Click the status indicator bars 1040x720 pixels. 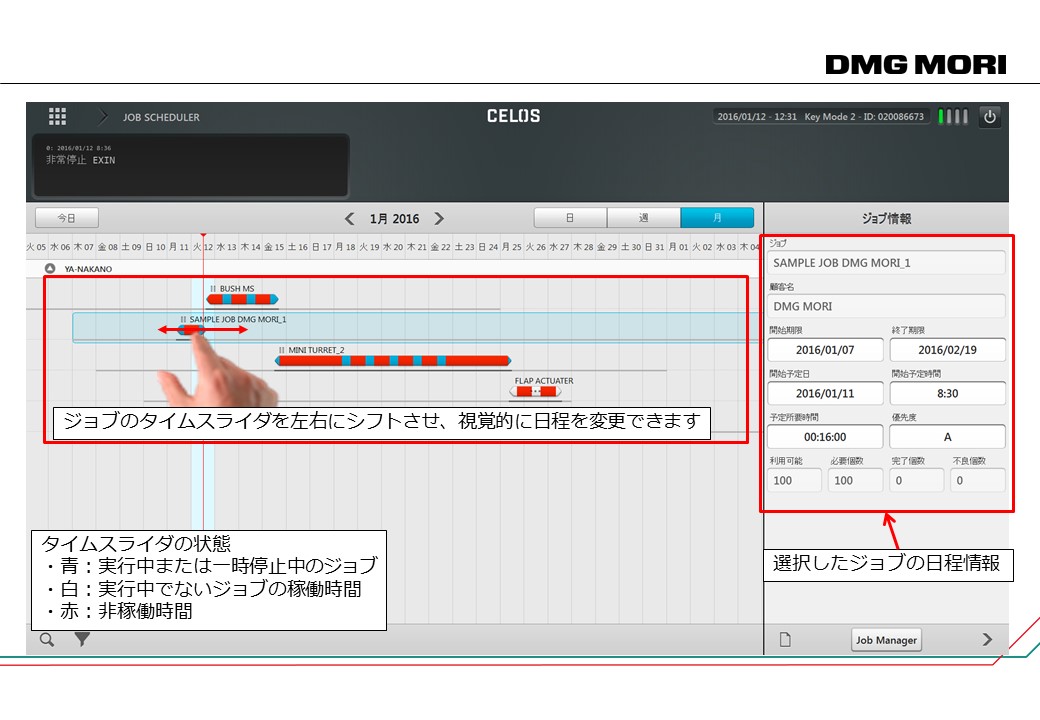click(x=953, y=117)
